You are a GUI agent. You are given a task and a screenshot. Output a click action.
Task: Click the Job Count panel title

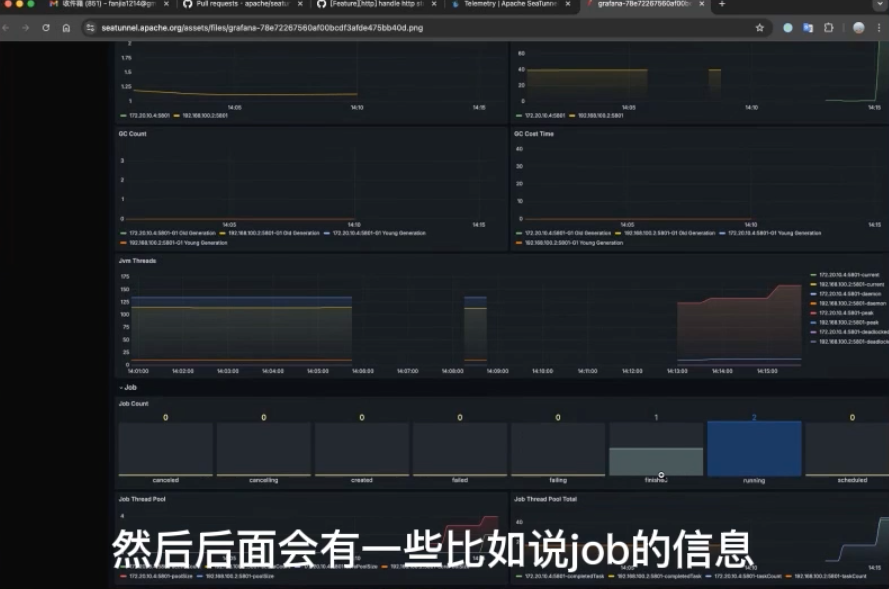tap(133, 404)
